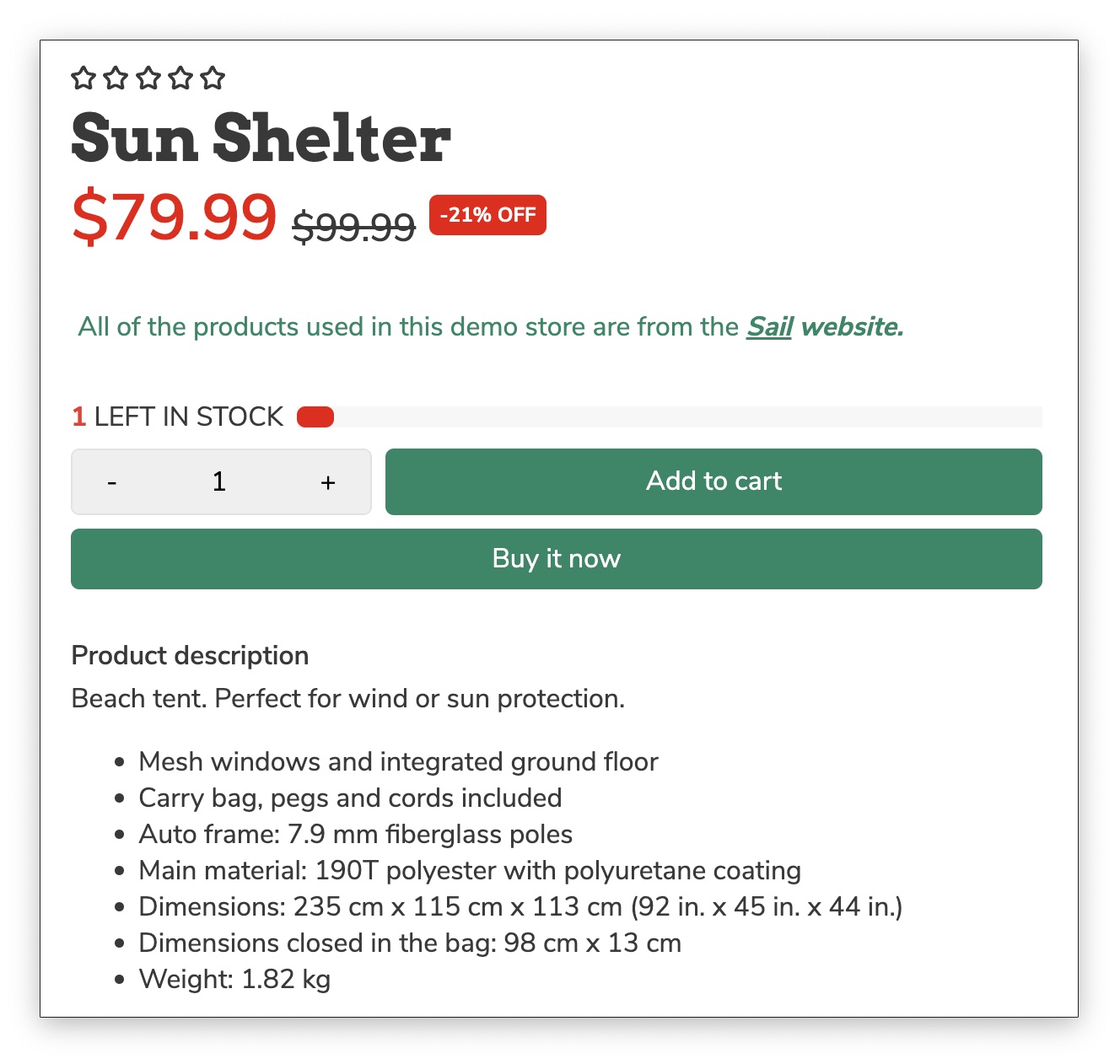Viewport: 1120px width, 1064px height.
Task: Click the second rating star
Action: [116, 78]
